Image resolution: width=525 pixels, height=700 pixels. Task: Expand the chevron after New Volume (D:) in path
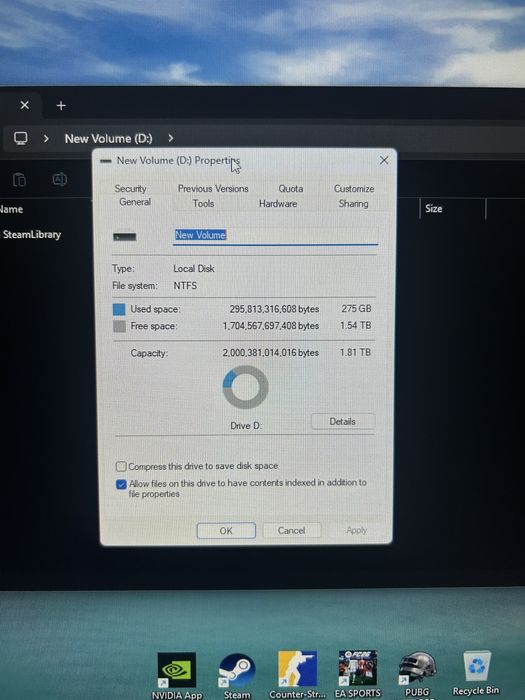tap(171, 138)
